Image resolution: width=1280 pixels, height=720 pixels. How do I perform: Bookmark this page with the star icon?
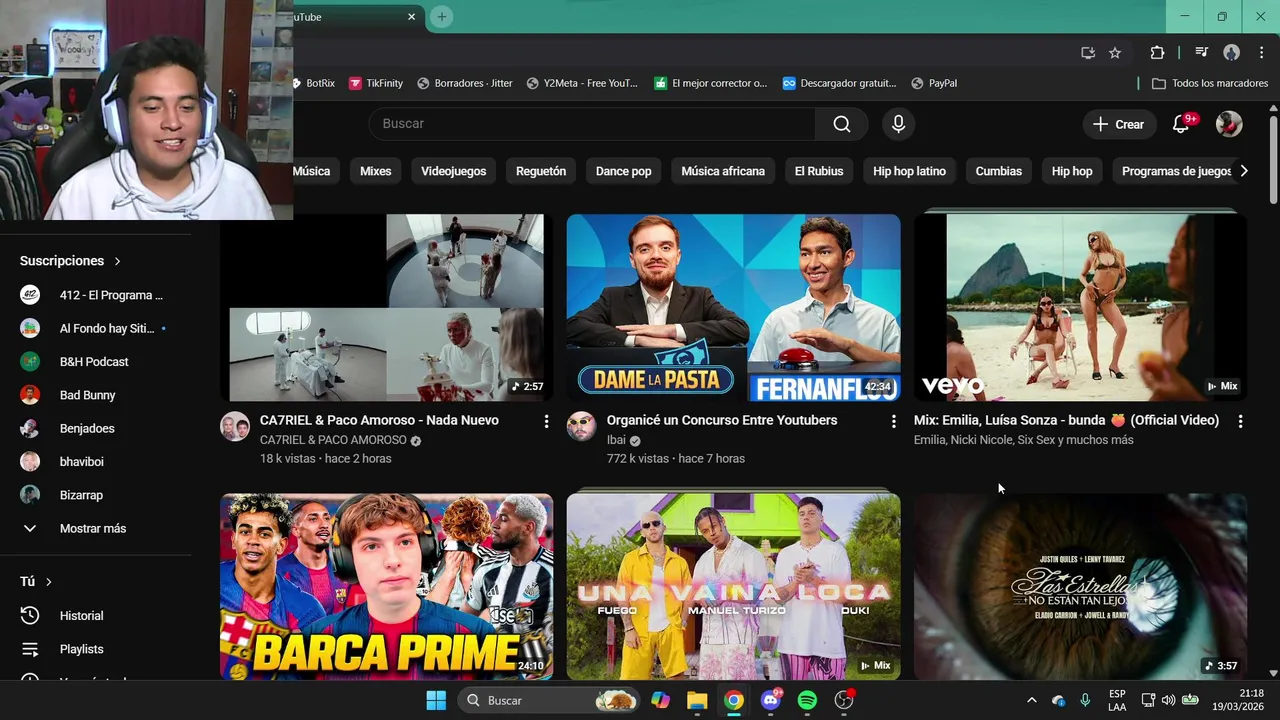[1115, 53]
